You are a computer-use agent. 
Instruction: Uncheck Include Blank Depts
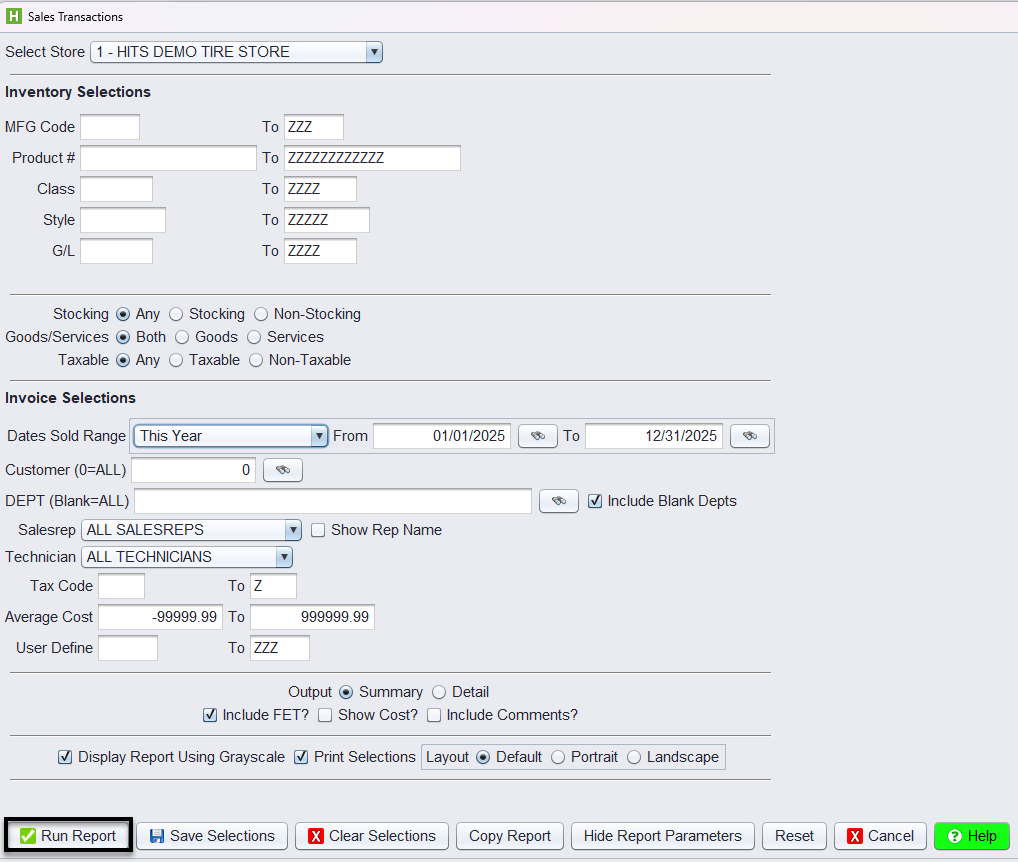[x=595, y=501]
